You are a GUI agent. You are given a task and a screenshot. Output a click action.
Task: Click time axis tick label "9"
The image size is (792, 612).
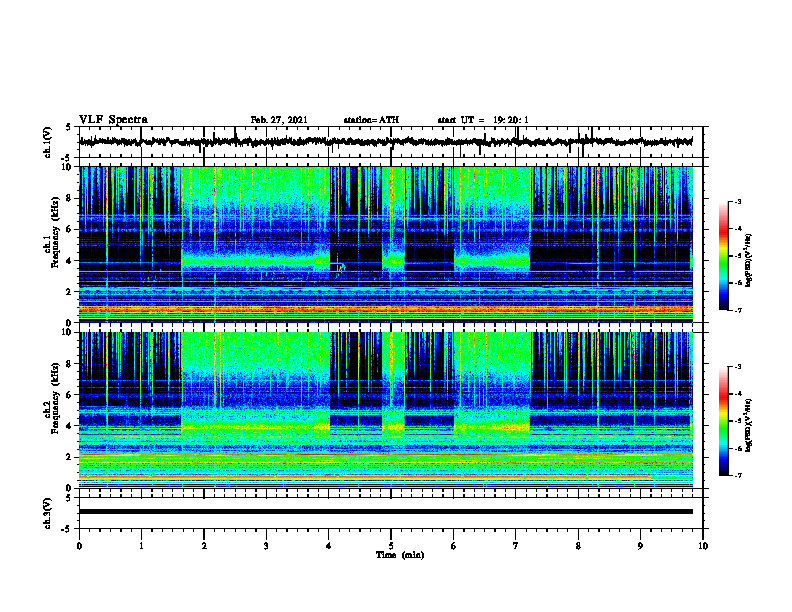pyautogui.click(x=640, y=546)
